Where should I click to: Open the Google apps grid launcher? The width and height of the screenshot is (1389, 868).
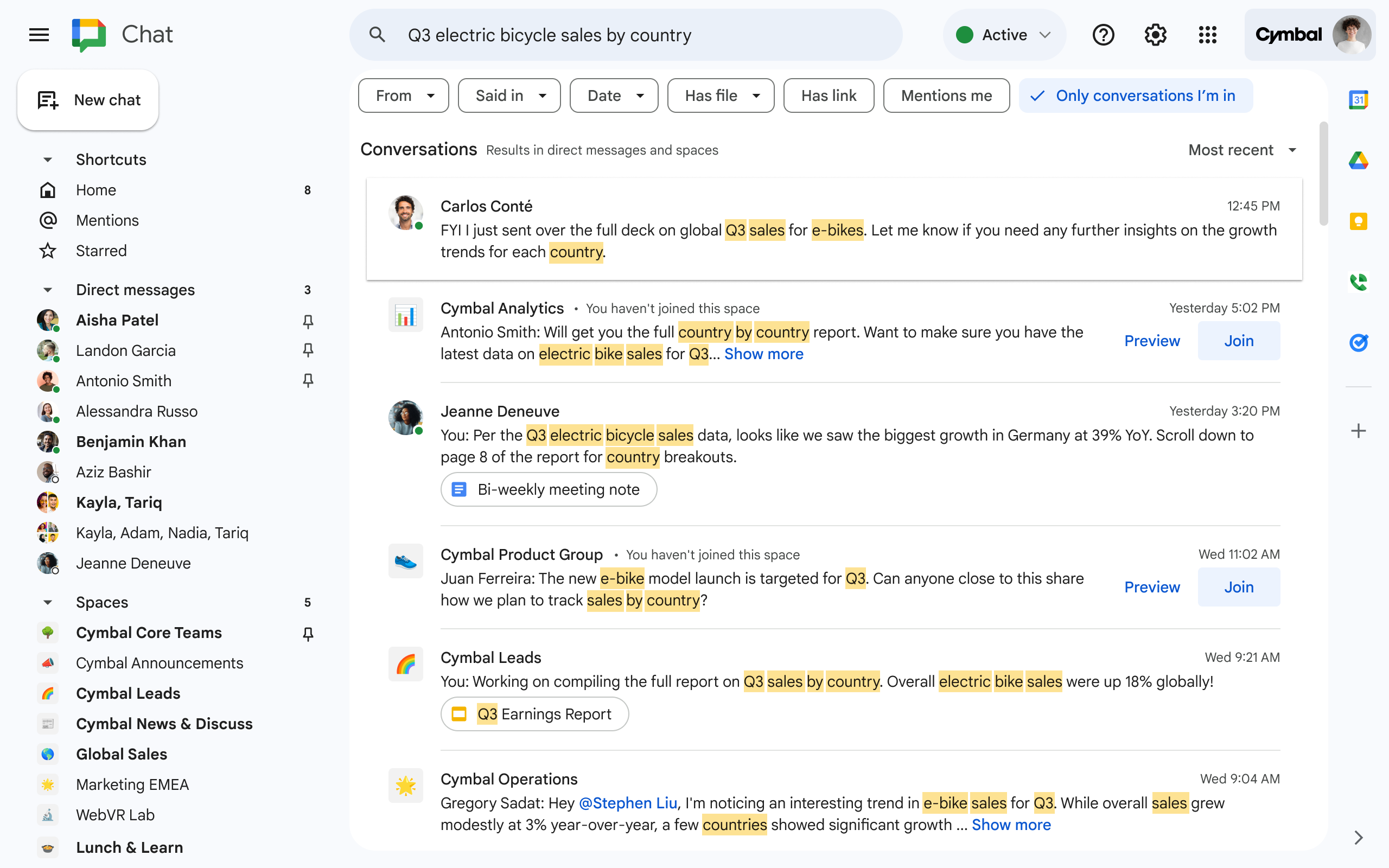(x=1207, y=35)
